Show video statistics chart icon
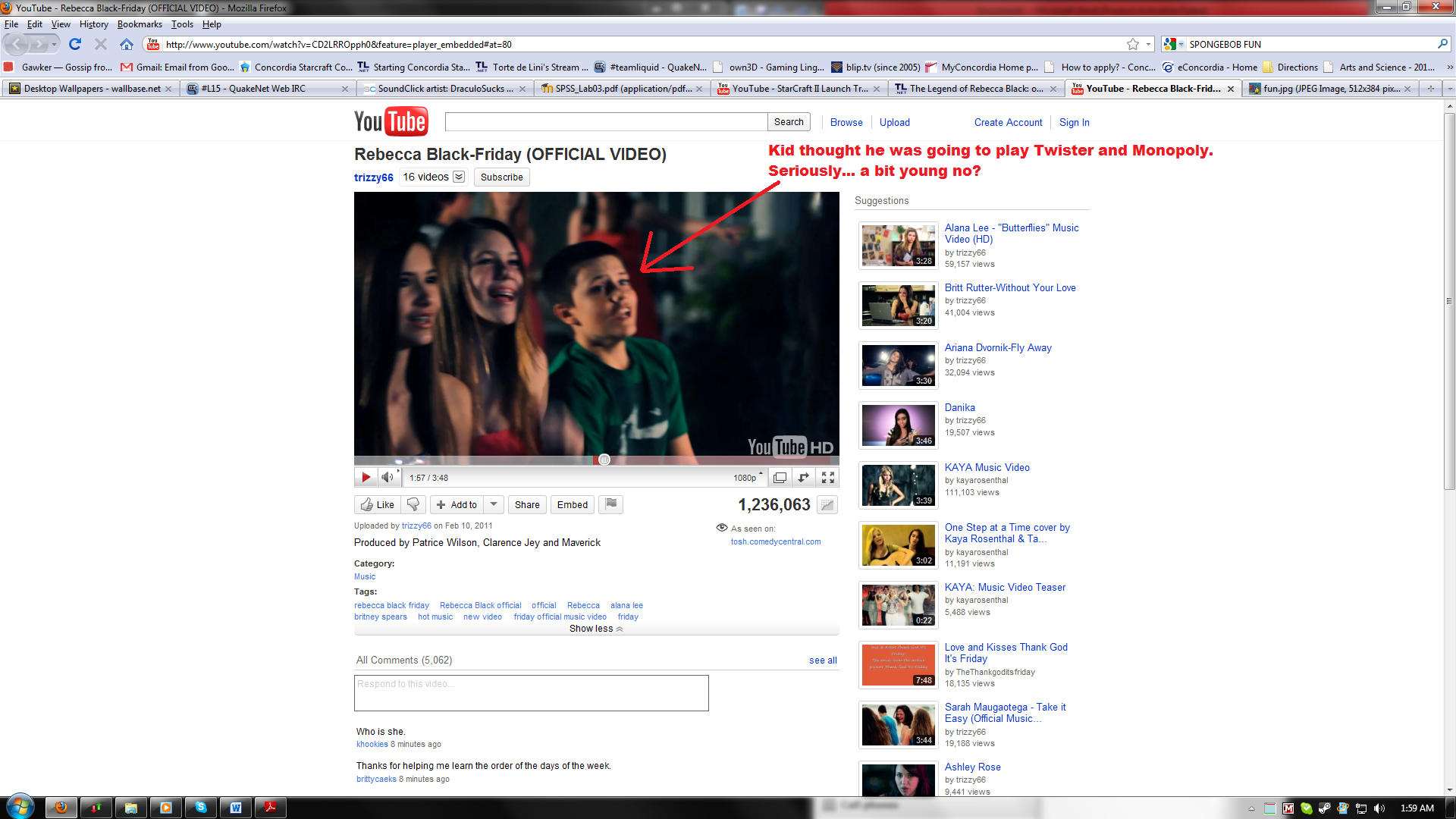Image resolution: width=1456 pixels, height=819 pixels. pyautogui.click(x=827, y=504)
